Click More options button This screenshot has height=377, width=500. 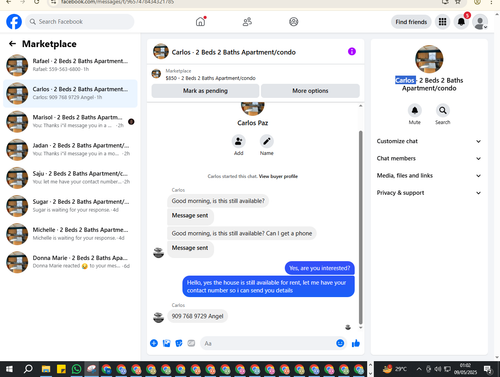[310, 91]
